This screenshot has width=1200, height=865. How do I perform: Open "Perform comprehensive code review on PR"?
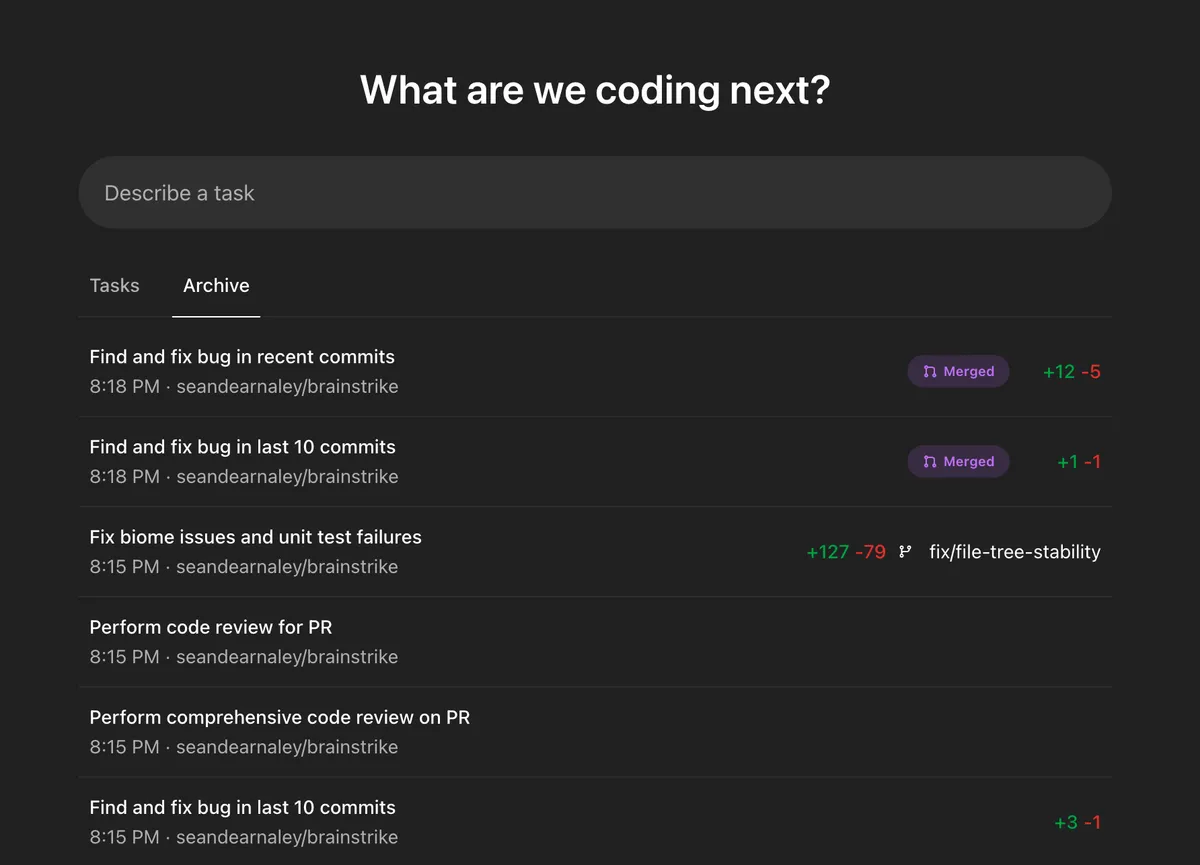tap(279, 717)
